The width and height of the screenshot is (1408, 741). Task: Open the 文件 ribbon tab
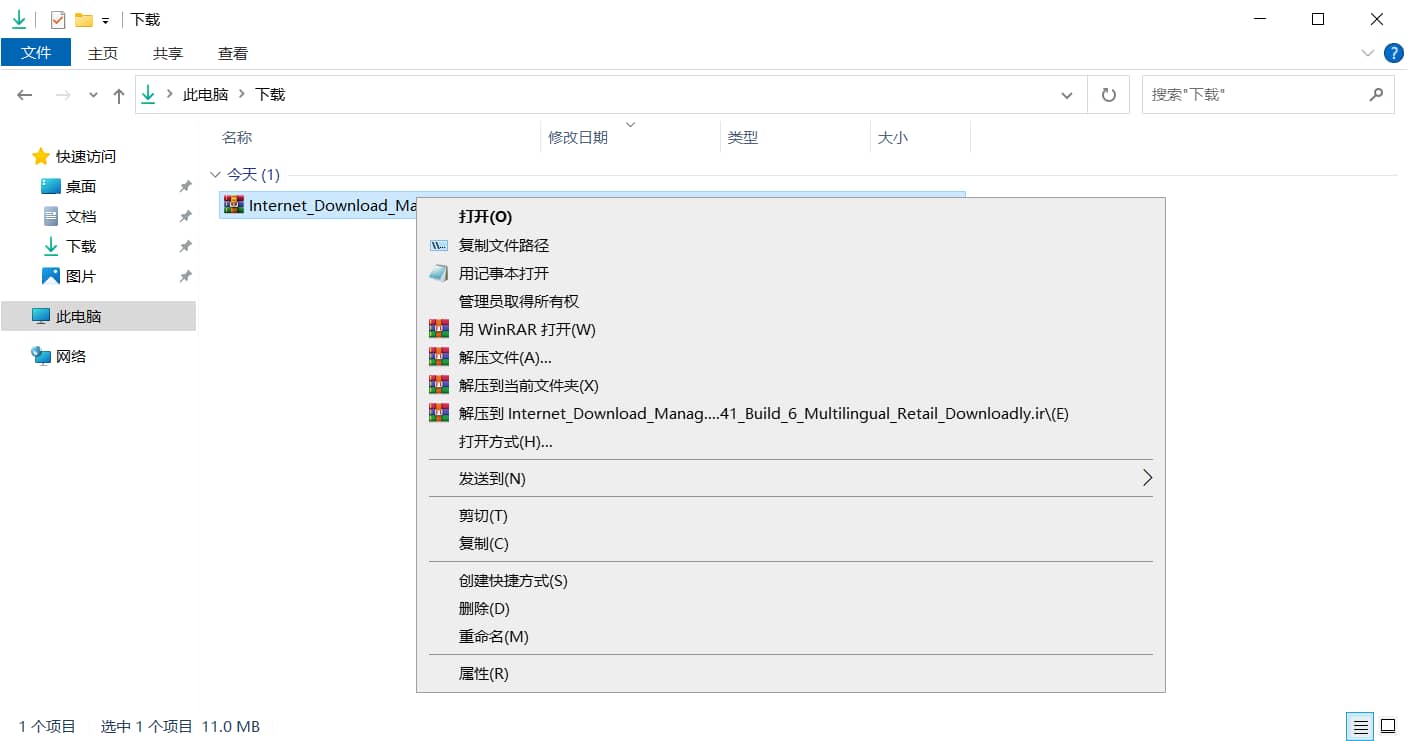pyautogui.click(x=36, y=53)
